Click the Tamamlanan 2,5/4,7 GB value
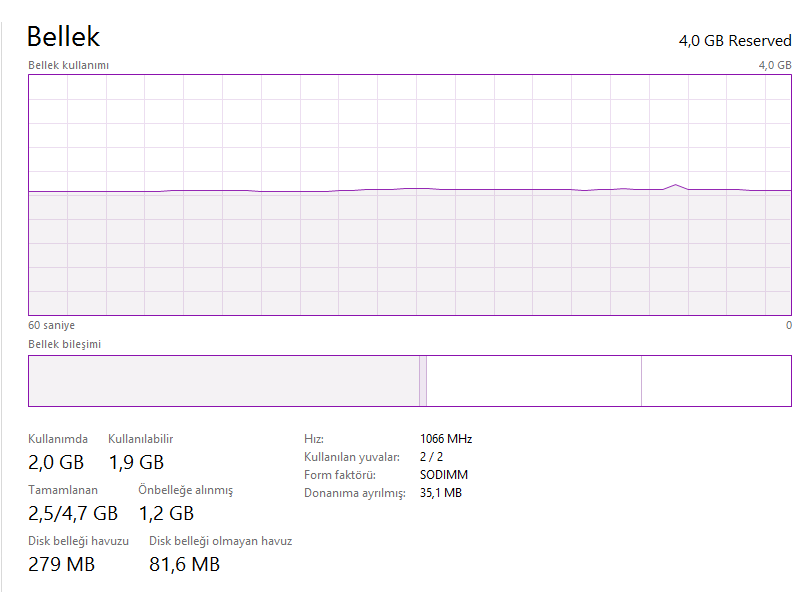Screen dimensions: 811x603 [73, 513]
